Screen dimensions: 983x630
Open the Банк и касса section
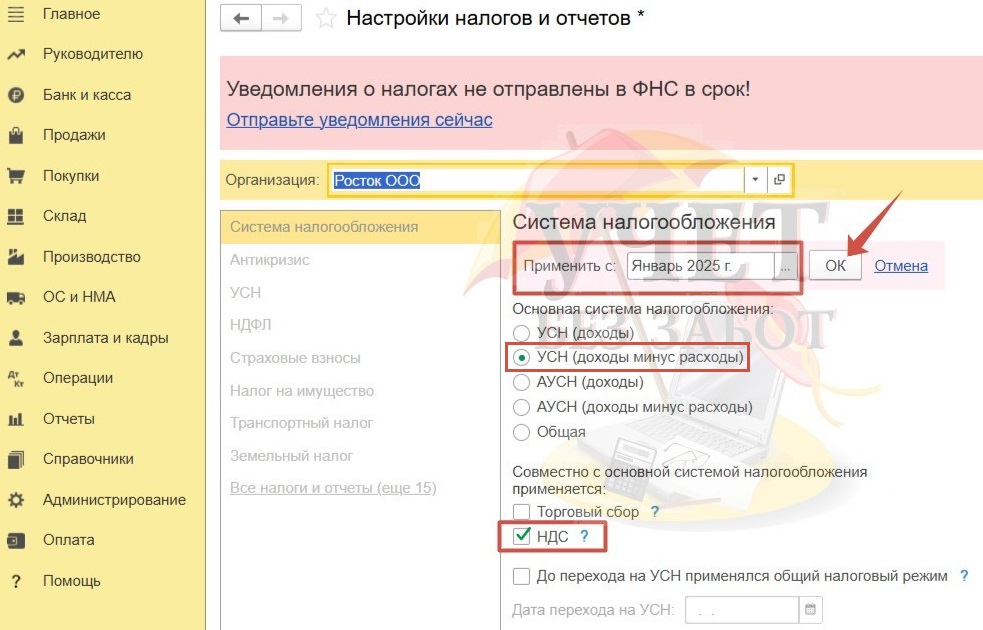click(87, 95)
